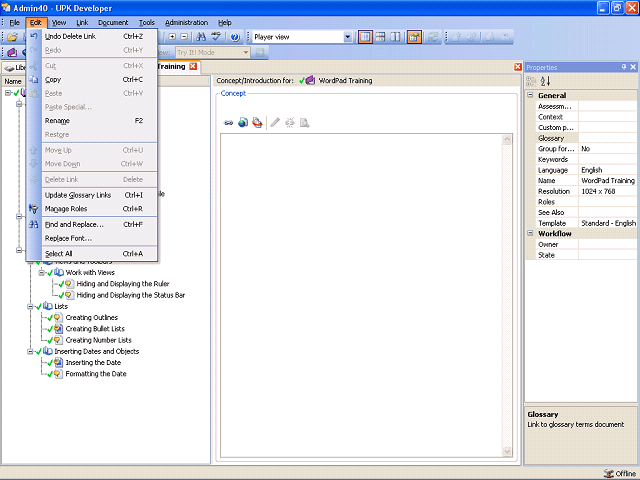The width and height of the screenshot is (640, 480).
Task: Select Creating Number Lists topic
Action: pos(98,340)
